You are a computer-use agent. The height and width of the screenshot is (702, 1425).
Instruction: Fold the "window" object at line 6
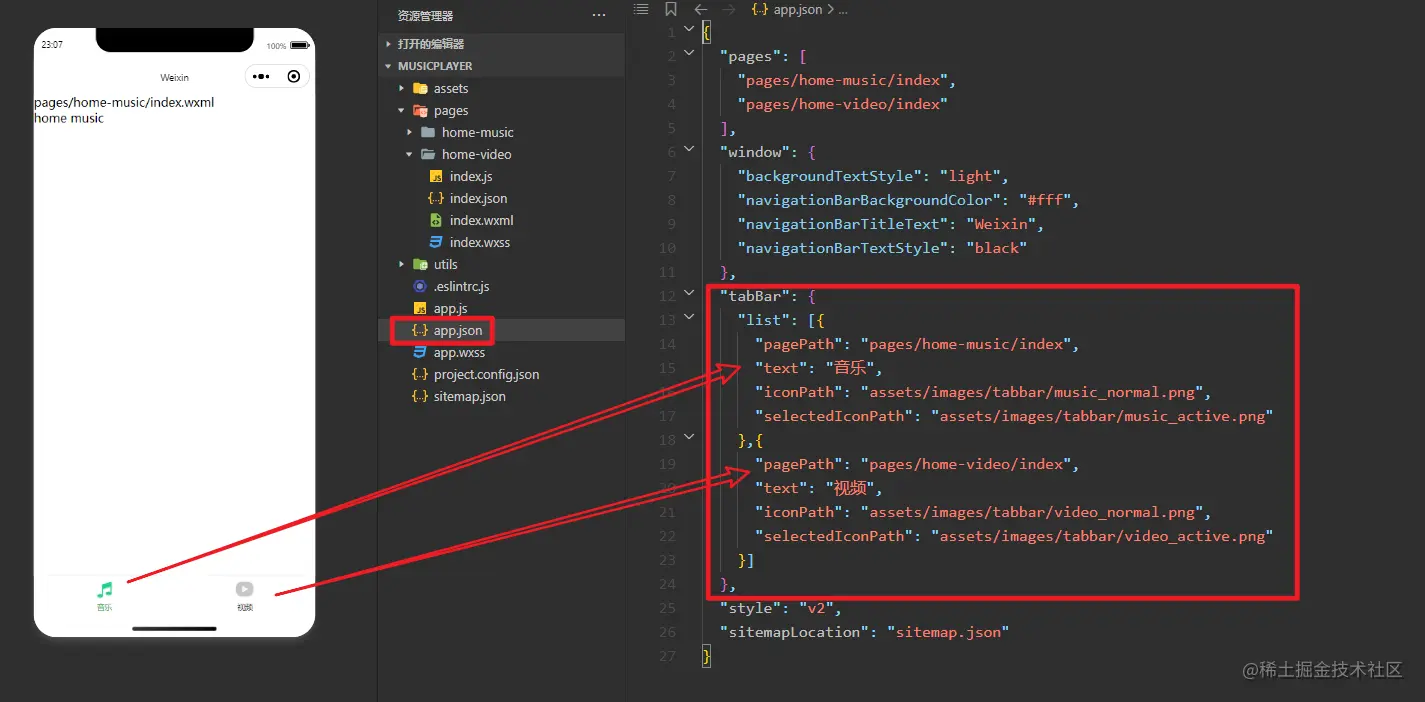coord(688,148)
